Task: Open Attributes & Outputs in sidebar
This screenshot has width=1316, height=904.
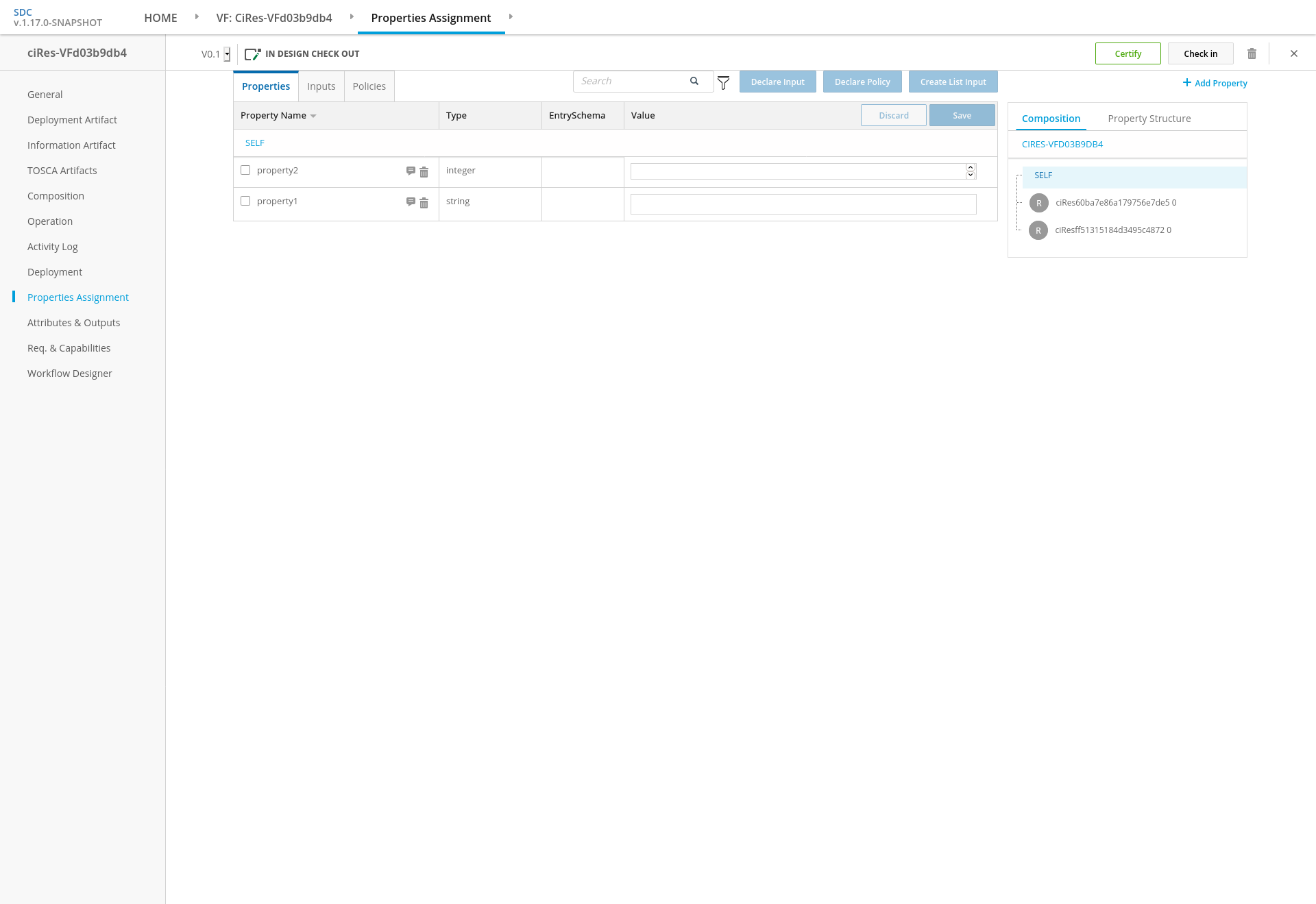Action: point(73,323)
